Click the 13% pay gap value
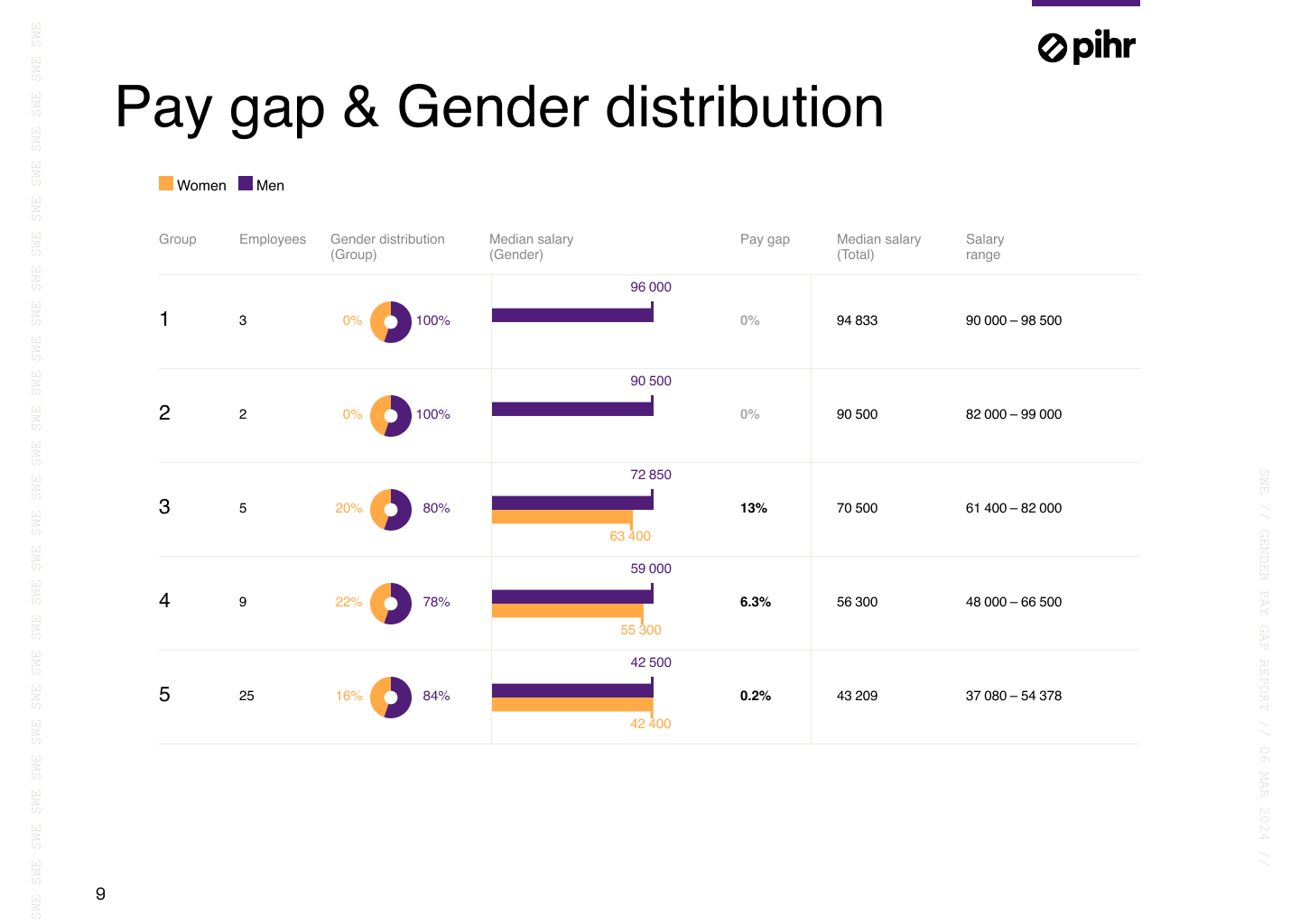The image size is (1300, 924). coord(754,508)
